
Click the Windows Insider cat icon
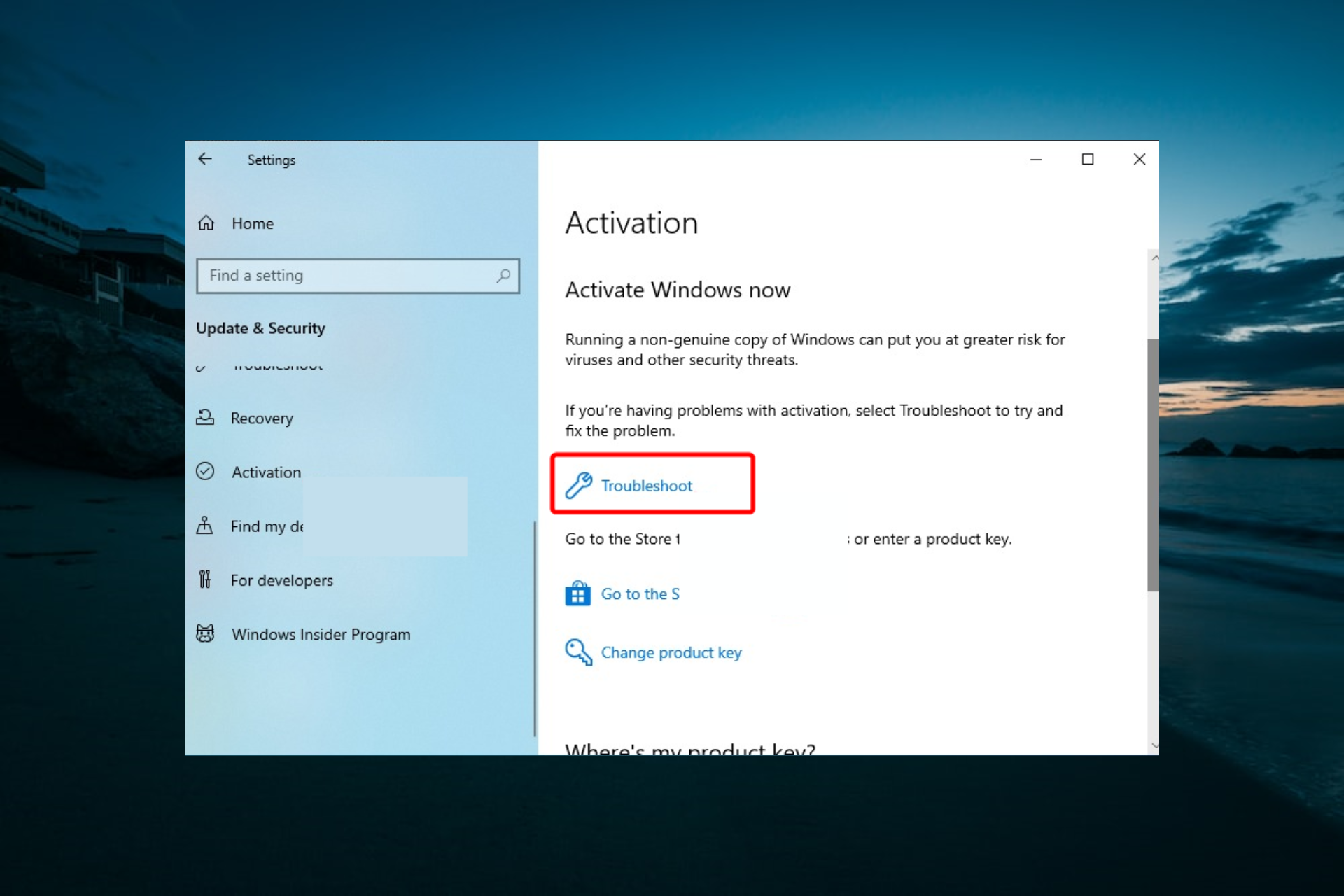(205, 633)
